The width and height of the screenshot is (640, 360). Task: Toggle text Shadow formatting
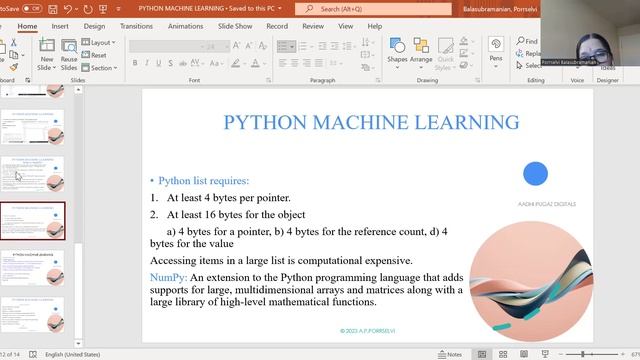[170, 63]
